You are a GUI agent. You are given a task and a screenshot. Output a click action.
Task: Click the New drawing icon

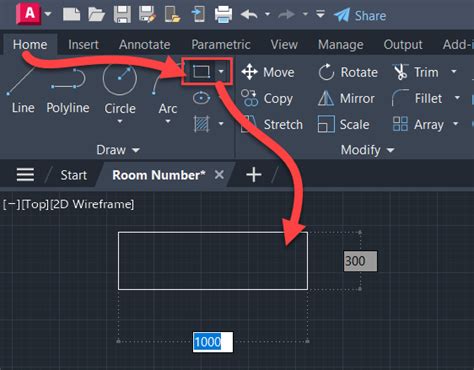tap(71, 14)
